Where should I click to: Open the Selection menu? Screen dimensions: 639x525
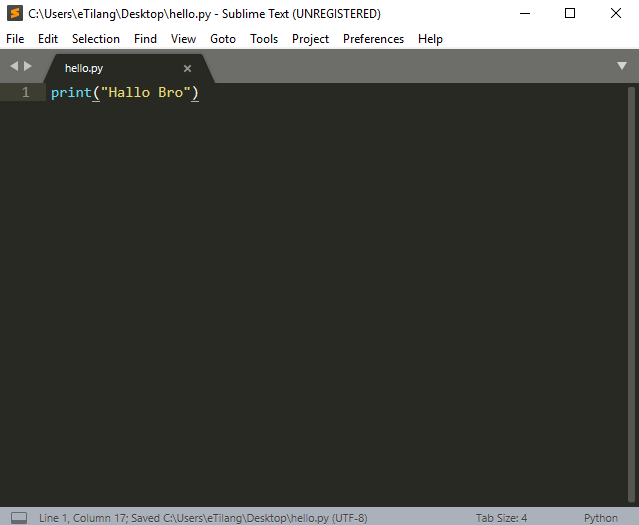[x=96, y=39]
